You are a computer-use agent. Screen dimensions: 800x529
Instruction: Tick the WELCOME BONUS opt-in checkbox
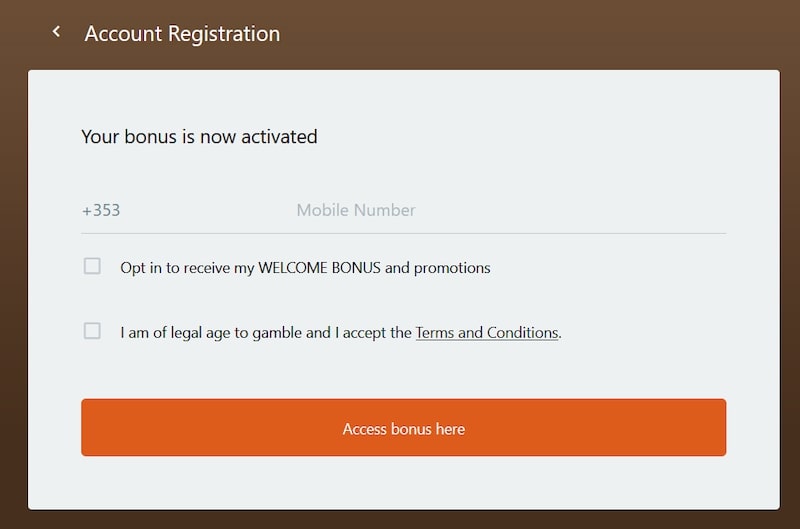92,266
